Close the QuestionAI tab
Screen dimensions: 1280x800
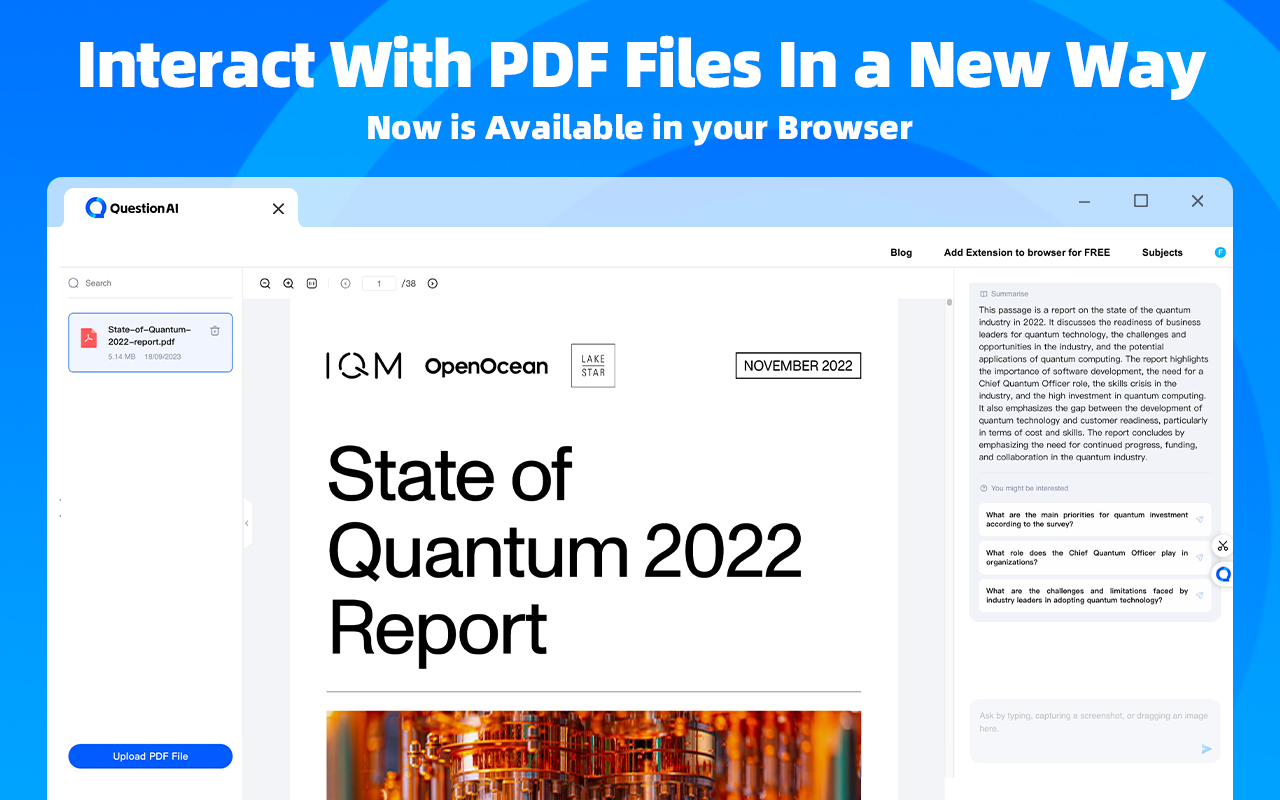[x=278, y=209]
